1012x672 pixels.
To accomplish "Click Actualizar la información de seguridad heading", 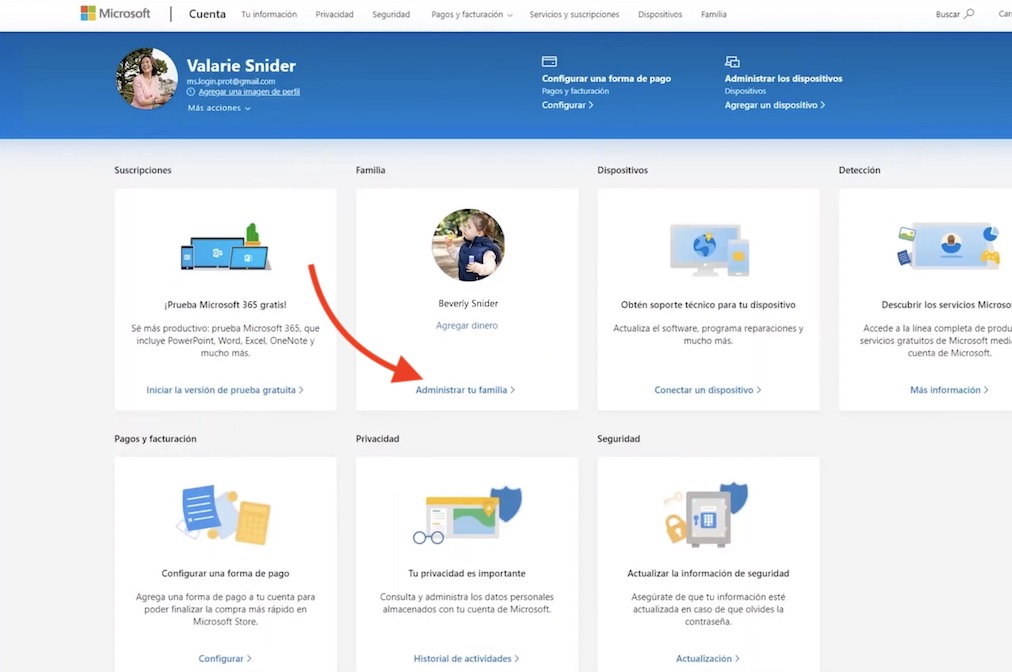I will [708, 573].
